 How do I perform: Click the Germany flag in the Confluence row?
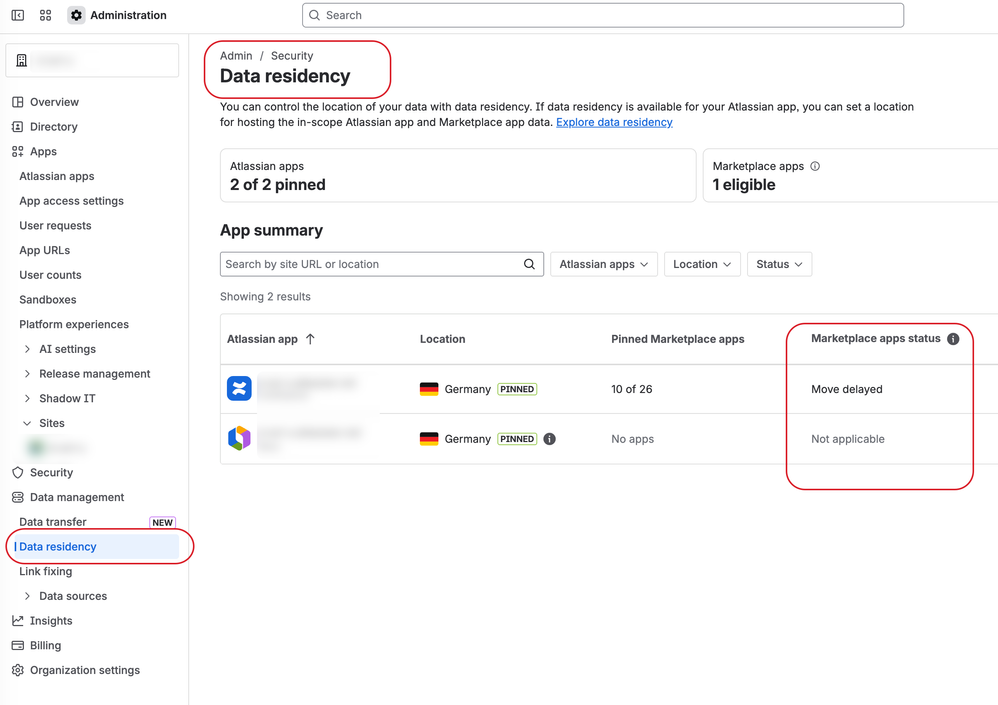pyautogui.click(x=429, y=389)
